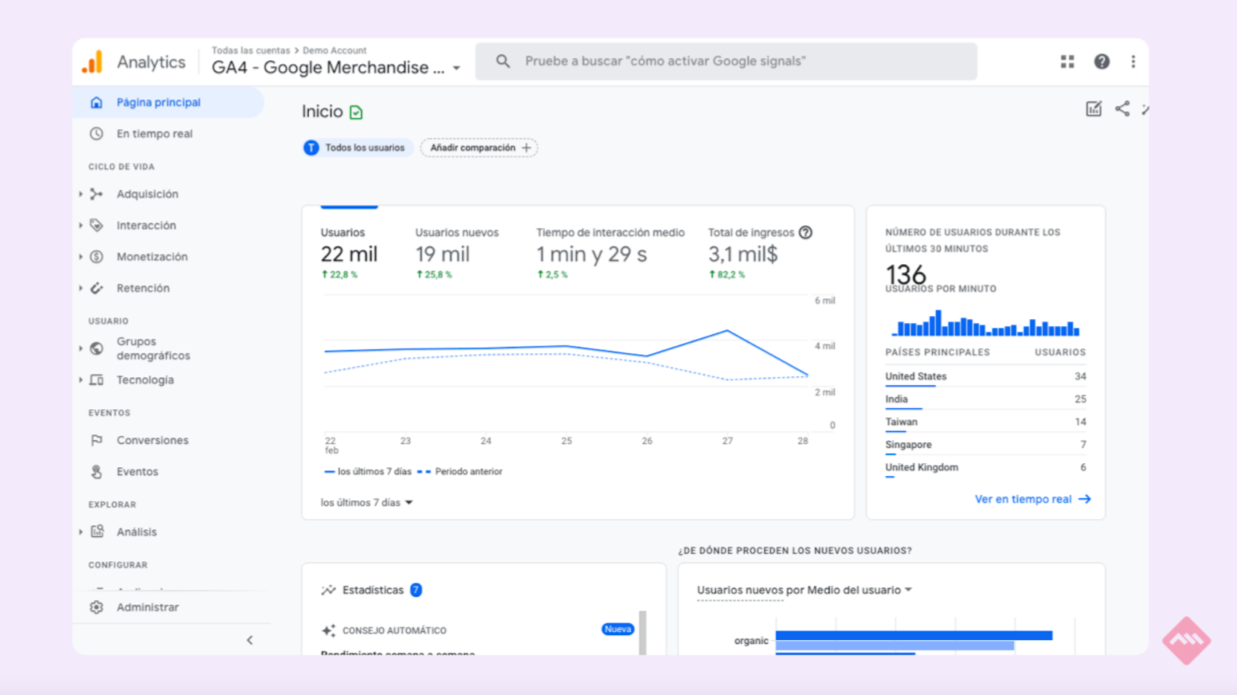Expand the Análisis section arrow
The width and height of the screenshot is (1237, 695).
pos(81,532)
